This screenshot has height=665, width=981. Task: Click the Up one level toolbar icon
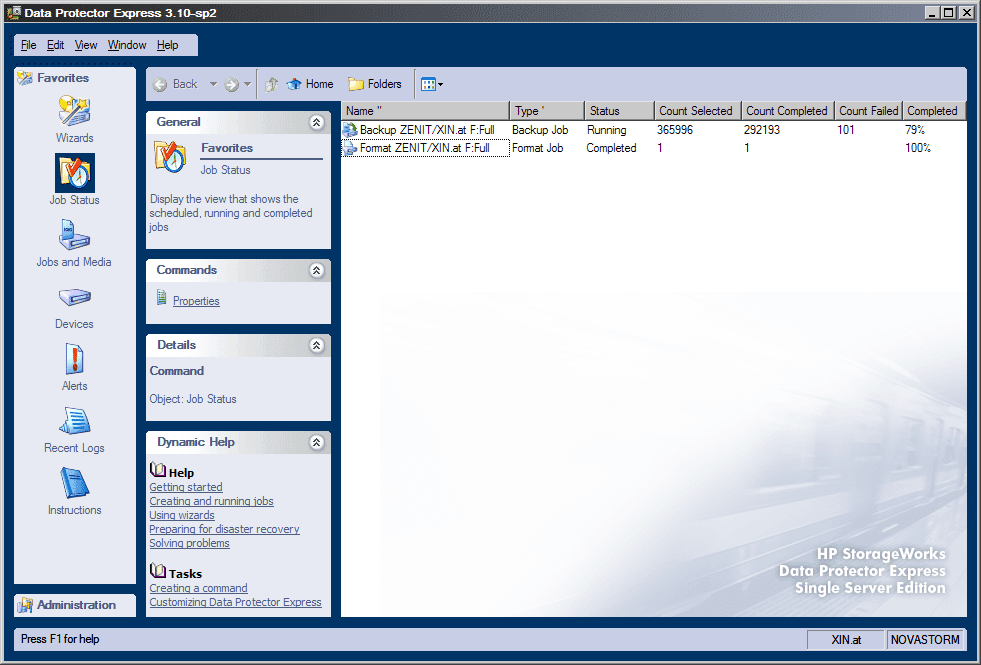(272, 84)
